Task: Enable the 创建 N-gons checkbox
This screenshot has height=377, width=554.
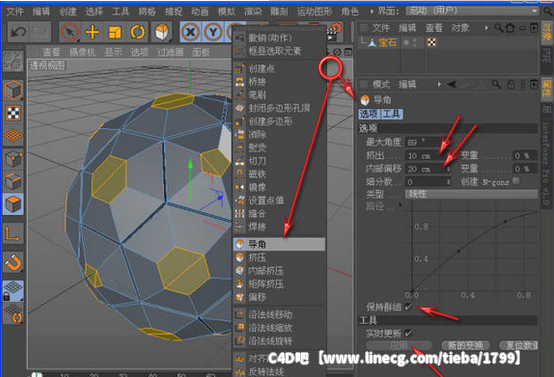Action: point(516,181)
